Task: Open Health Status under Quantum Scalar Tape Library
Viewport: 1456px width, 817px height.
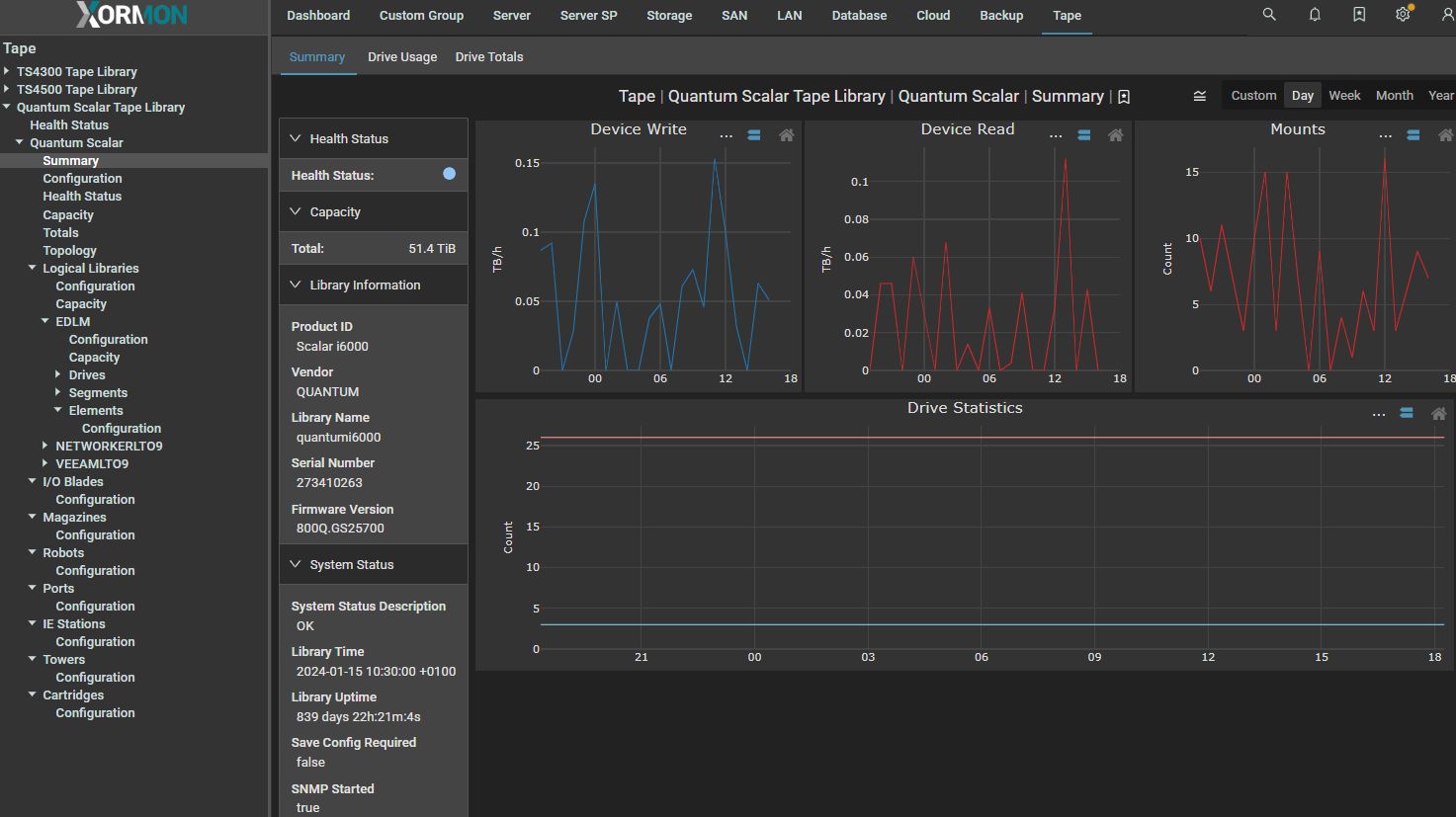Action: (69, 124)
